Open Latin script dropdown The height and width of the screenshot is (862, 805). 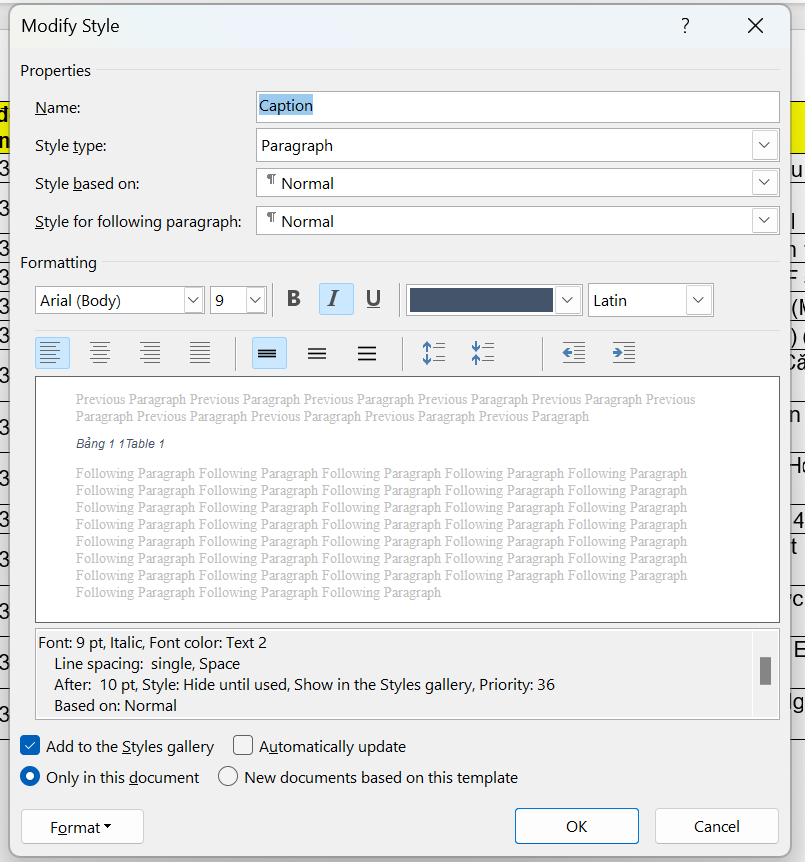tap(698, 300)
